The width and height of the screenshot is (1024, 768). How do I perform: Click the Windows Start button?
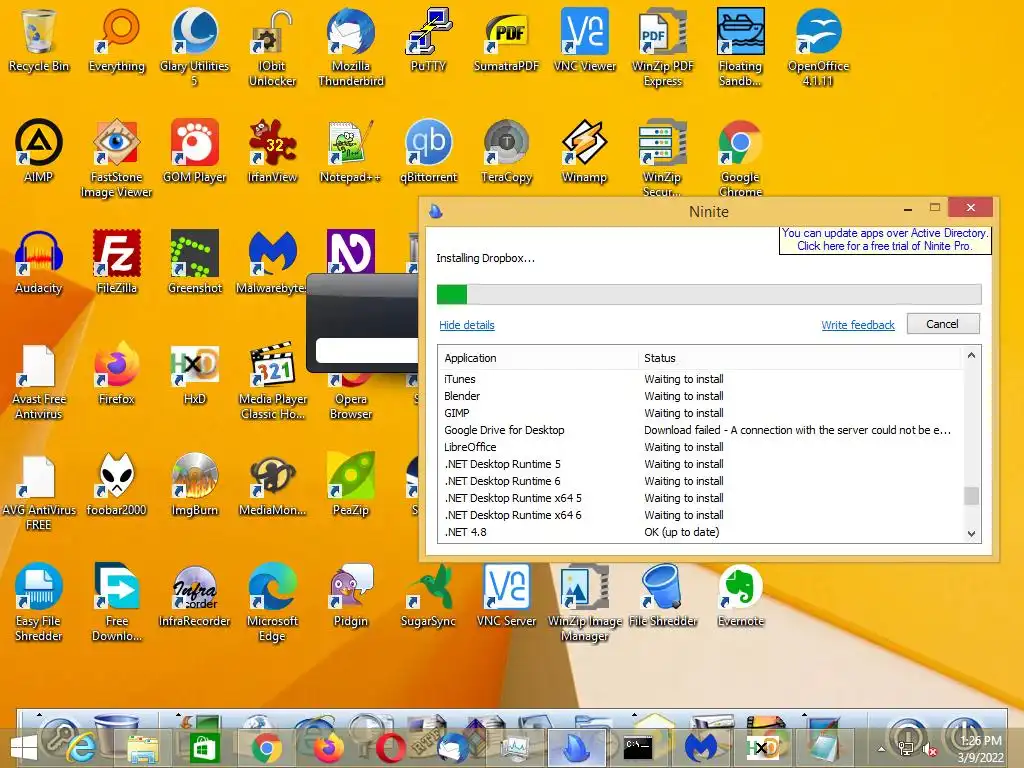(x=24, y=748)
